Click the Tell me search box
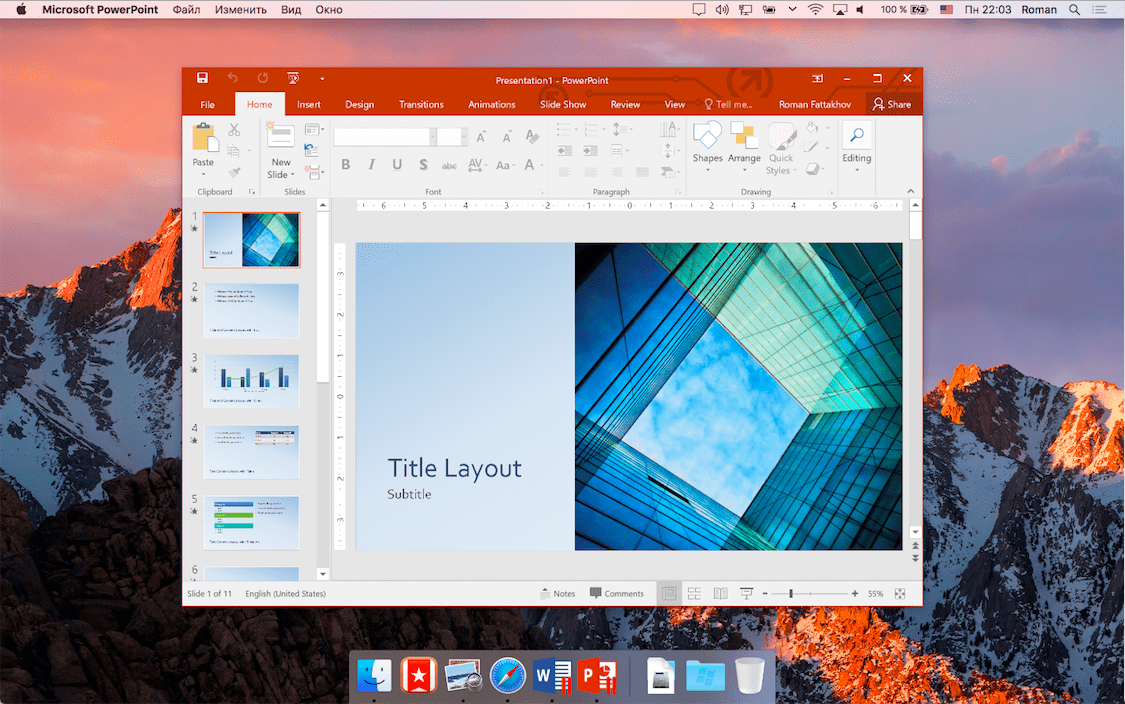 [x=728, y=104]
